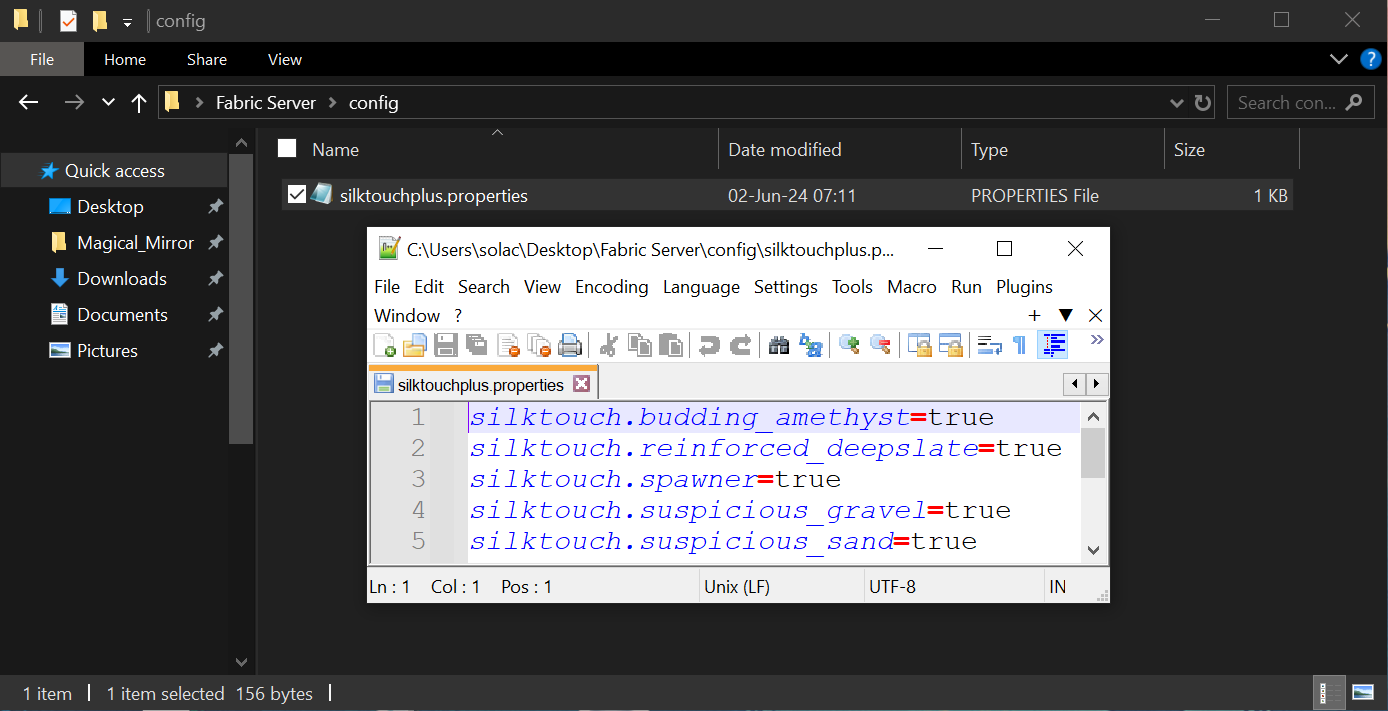
Task: Select the silktouchplus.properties editor tab
Action: 483,384
